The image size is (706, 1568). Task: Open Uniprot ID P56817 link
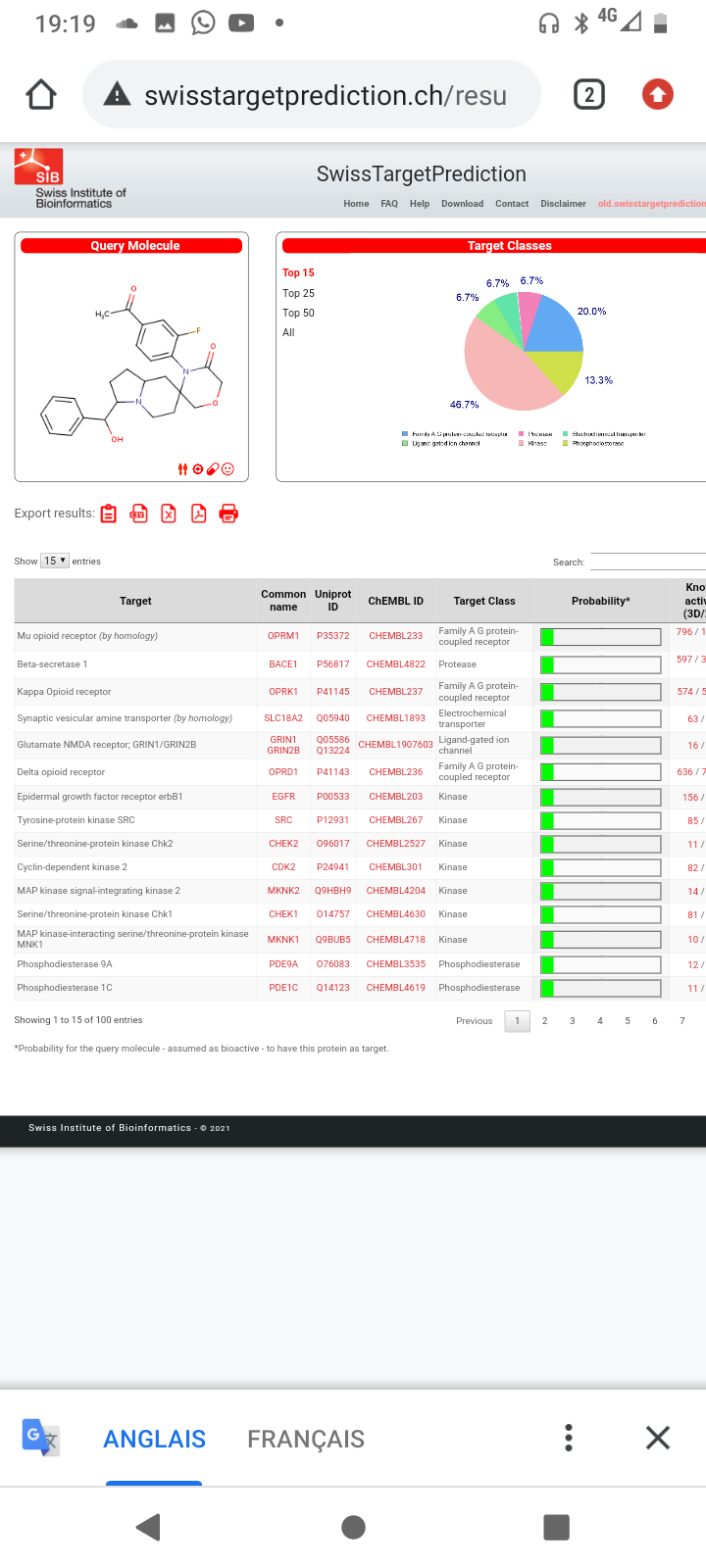click(x=332, y=664)
